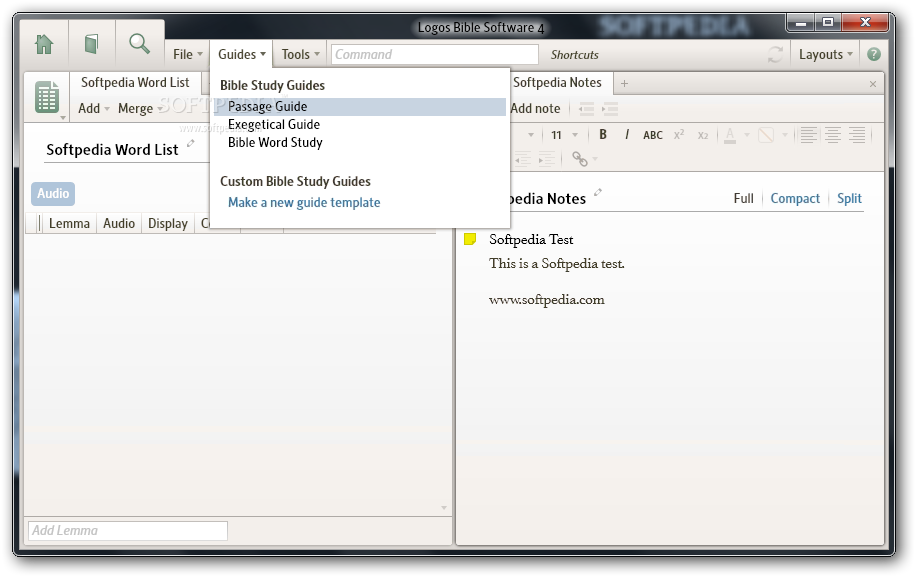Increase paragraph indent in formatting toolbar
Viewport: 916px width, 577px height.
547,159
